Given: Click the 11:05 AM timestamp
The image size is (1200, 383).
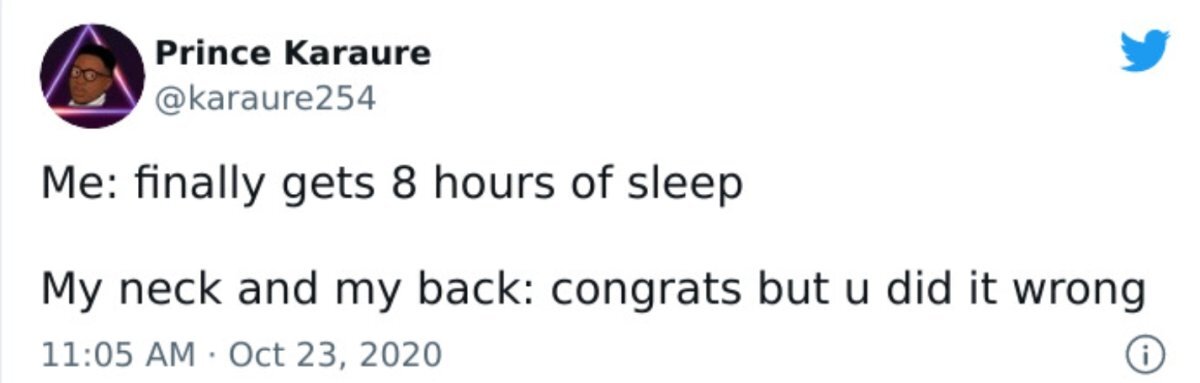Looking at the screenshot, I should (x=107, y=353).
